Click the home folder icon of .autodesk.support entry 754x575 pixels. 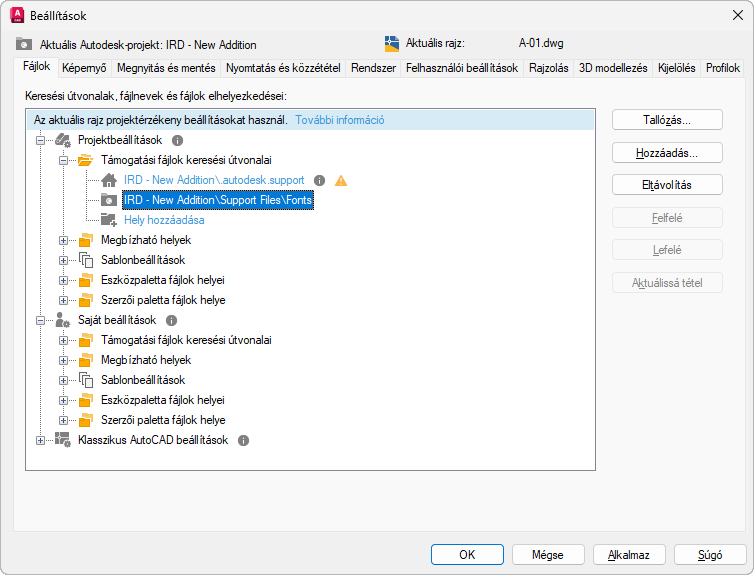click(109, 181)
